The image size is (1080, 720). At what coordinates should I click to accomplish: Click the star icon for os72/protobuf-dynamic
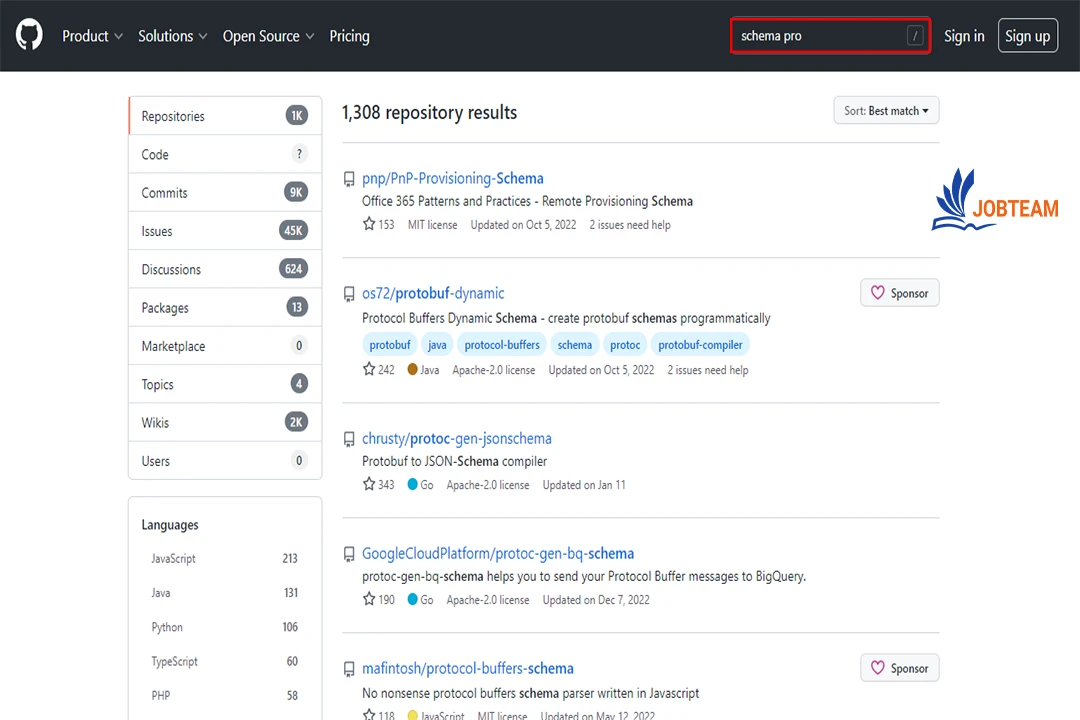tap(369, 370)
